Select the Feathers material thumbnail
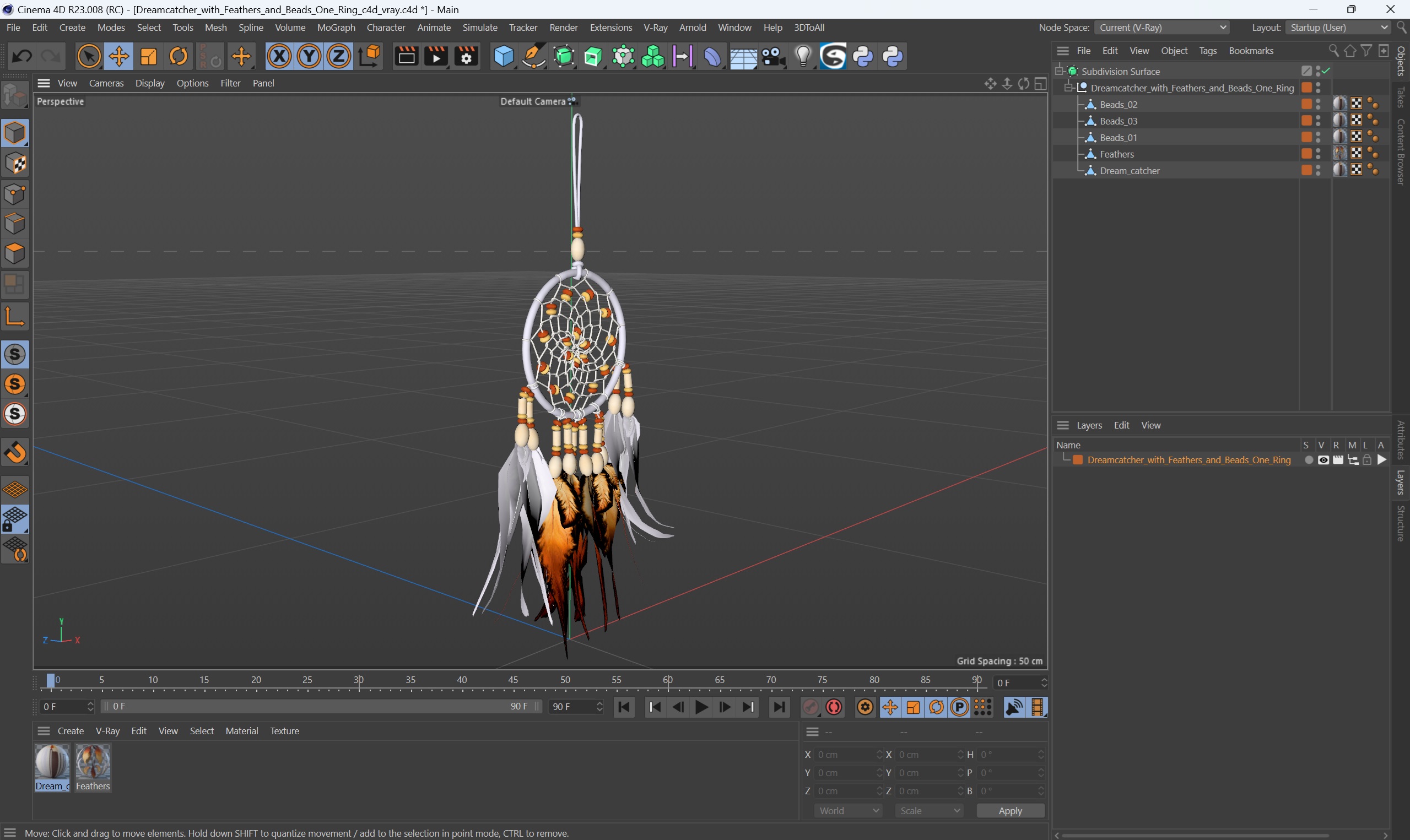The height and width of the screenshot is (840, 1410). [94, 767]
